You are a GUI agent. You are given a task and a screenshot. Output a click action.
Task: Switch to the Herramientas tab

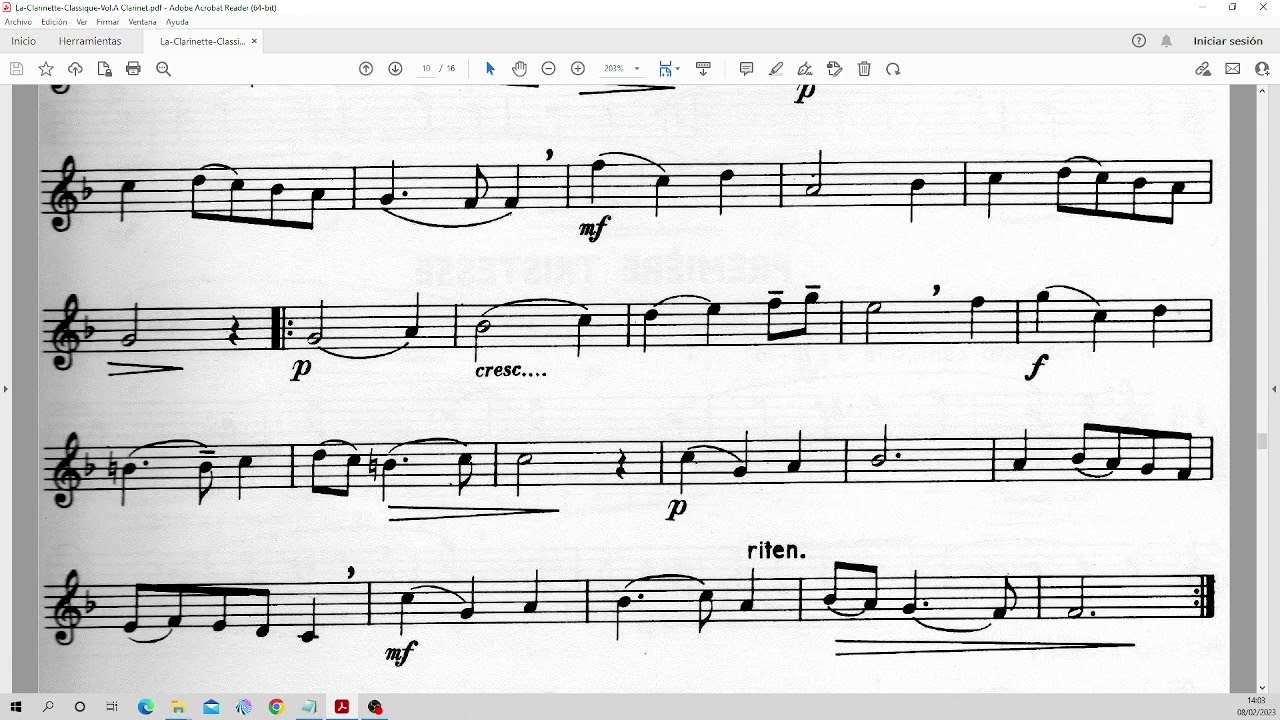tap(90, 41)
